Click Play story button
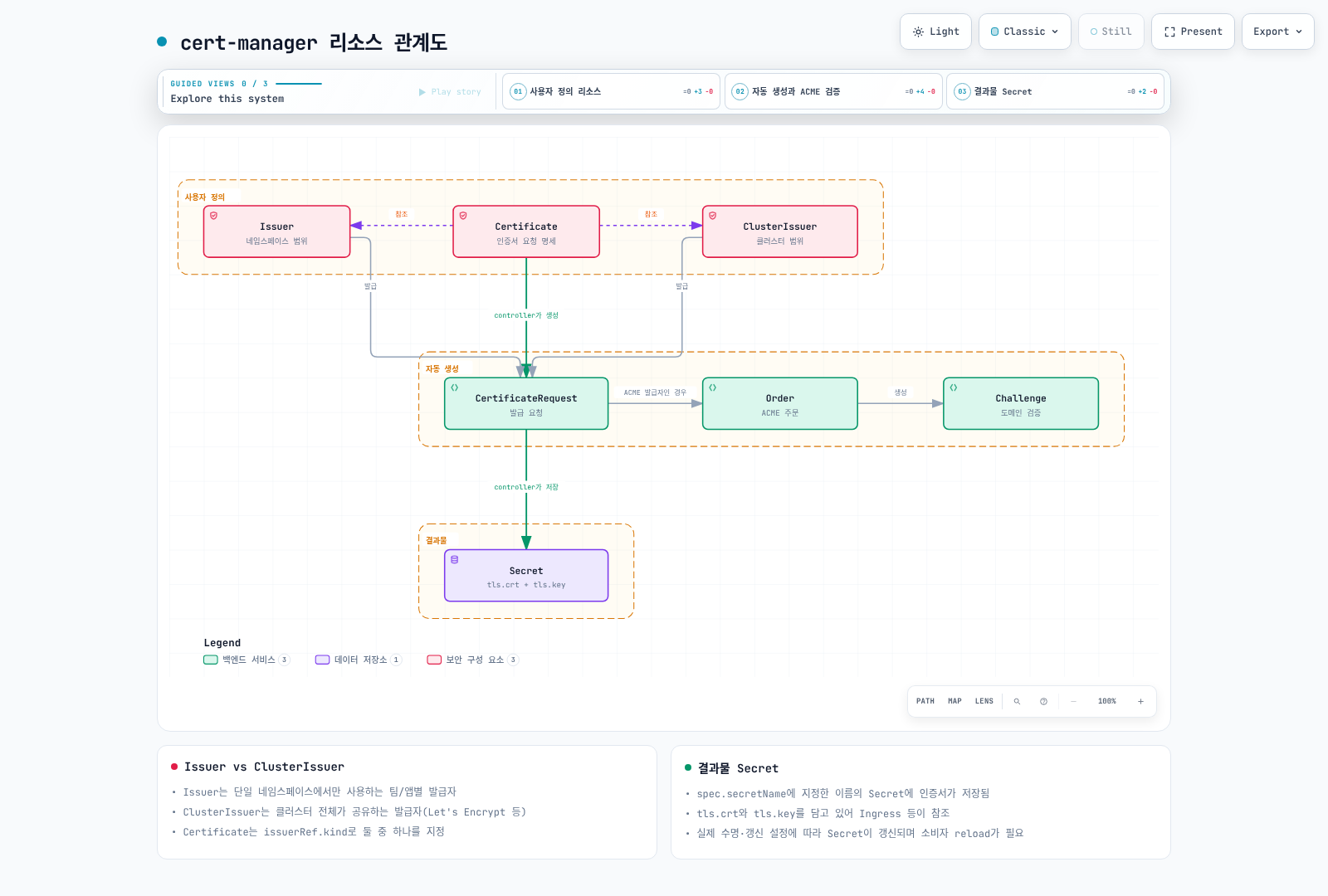 click(450, 92)
